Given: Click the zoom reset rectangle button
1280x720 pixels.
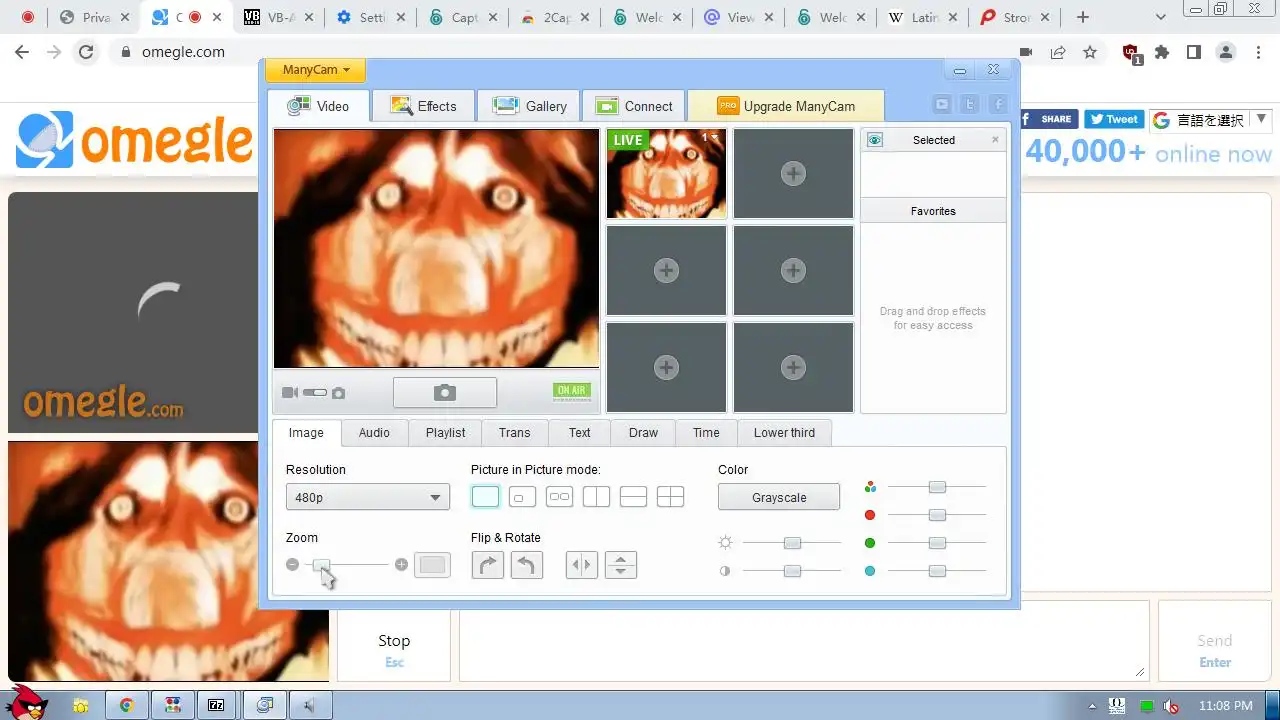Looking at the screenshot, I should coord(432,565).
